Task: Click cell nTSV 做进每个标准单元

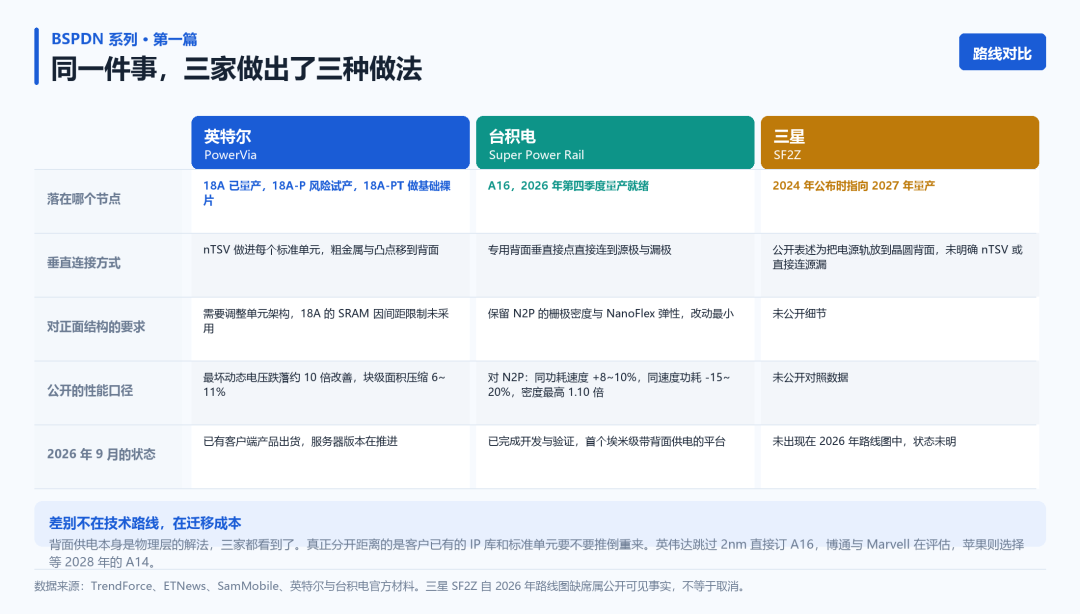Action: click(331, 265)
